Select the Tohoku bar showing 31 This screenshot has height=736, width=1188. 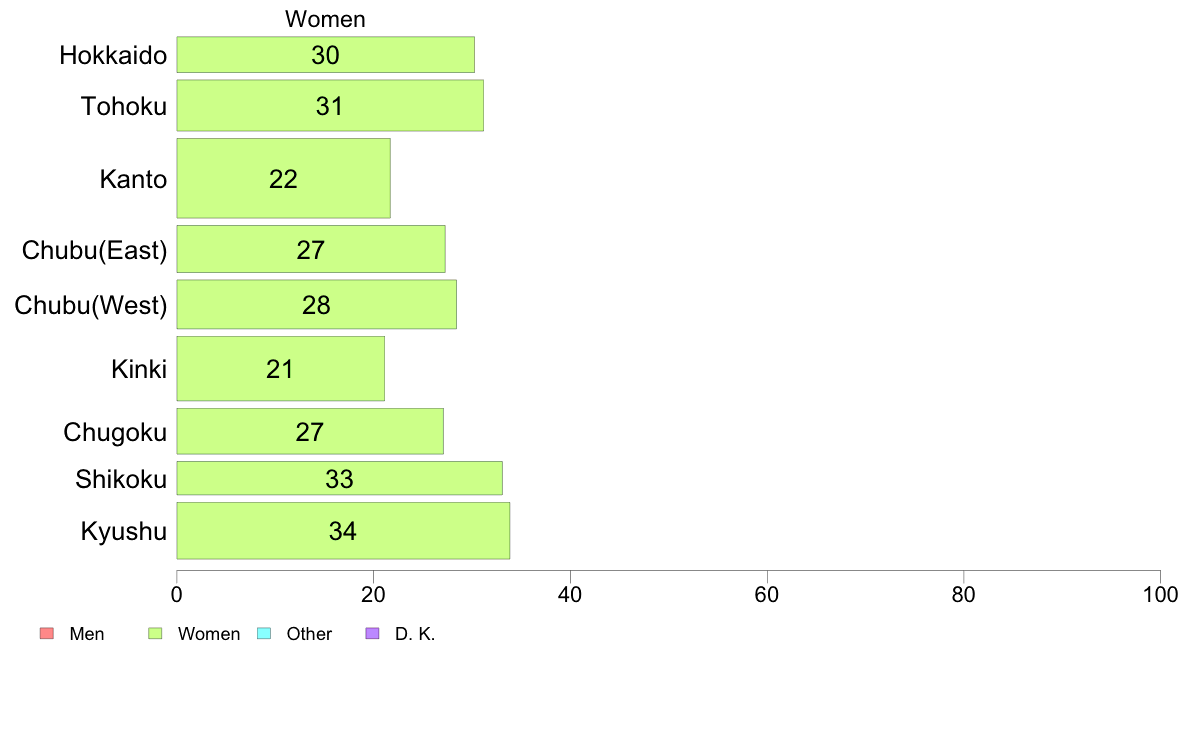(330, 106)
